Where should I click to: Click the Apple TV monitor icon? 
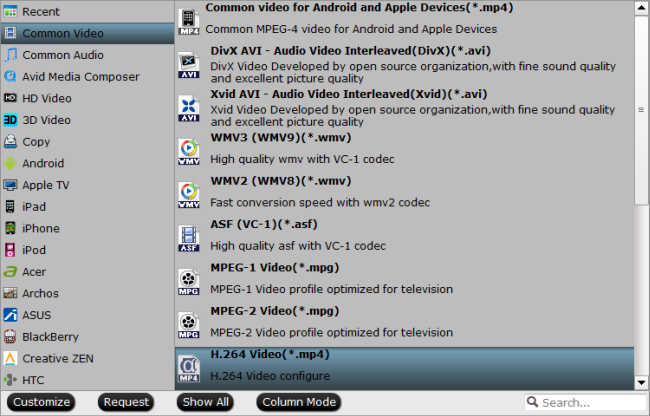(x=10, y=185)
